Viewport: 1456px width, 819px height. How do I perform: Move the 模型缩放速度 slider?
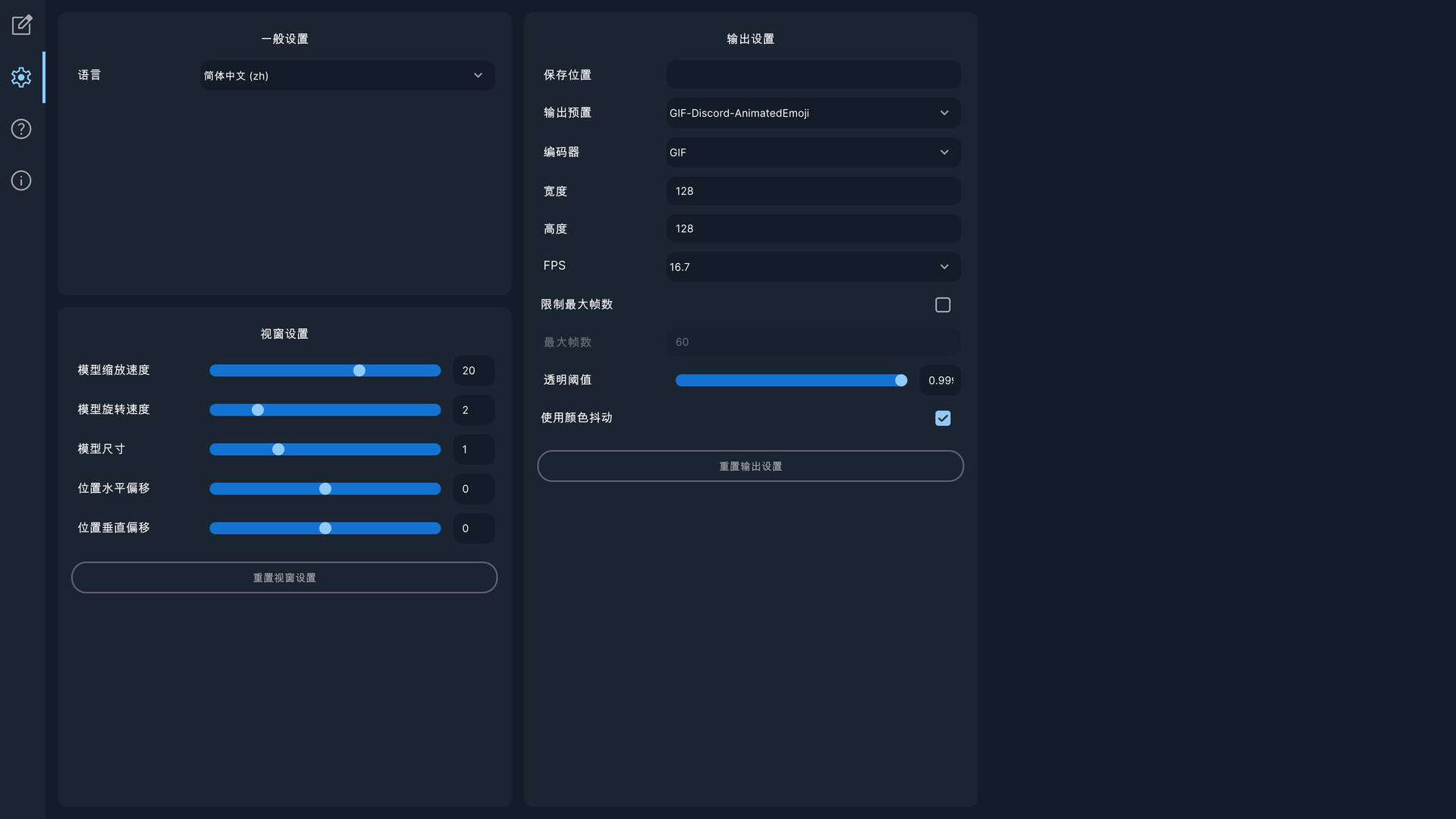pyautogui.click(x=359, y=370)
